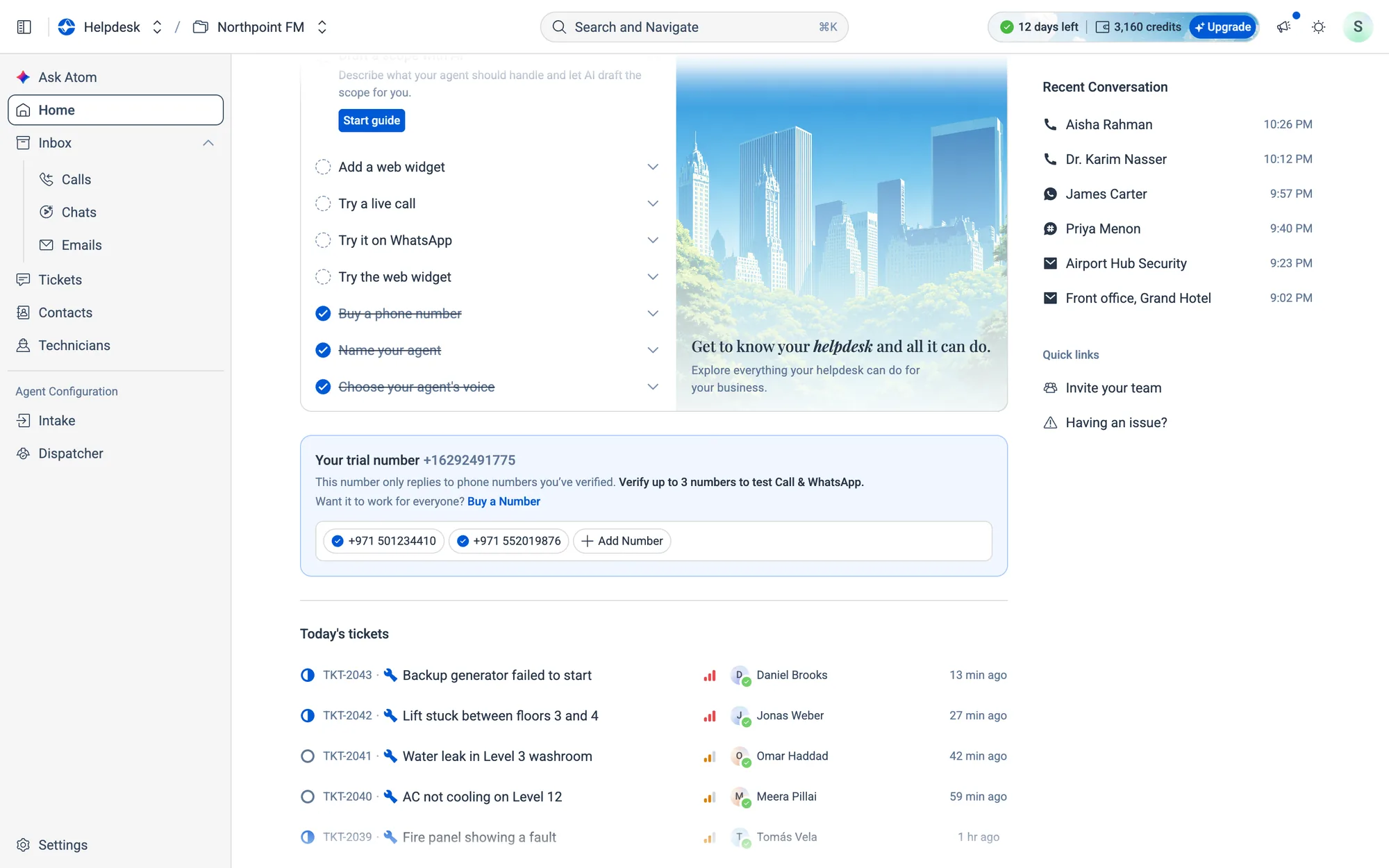Click Priya Menon chat icon
This screenshot has height=868, width=1389.
1050,228
